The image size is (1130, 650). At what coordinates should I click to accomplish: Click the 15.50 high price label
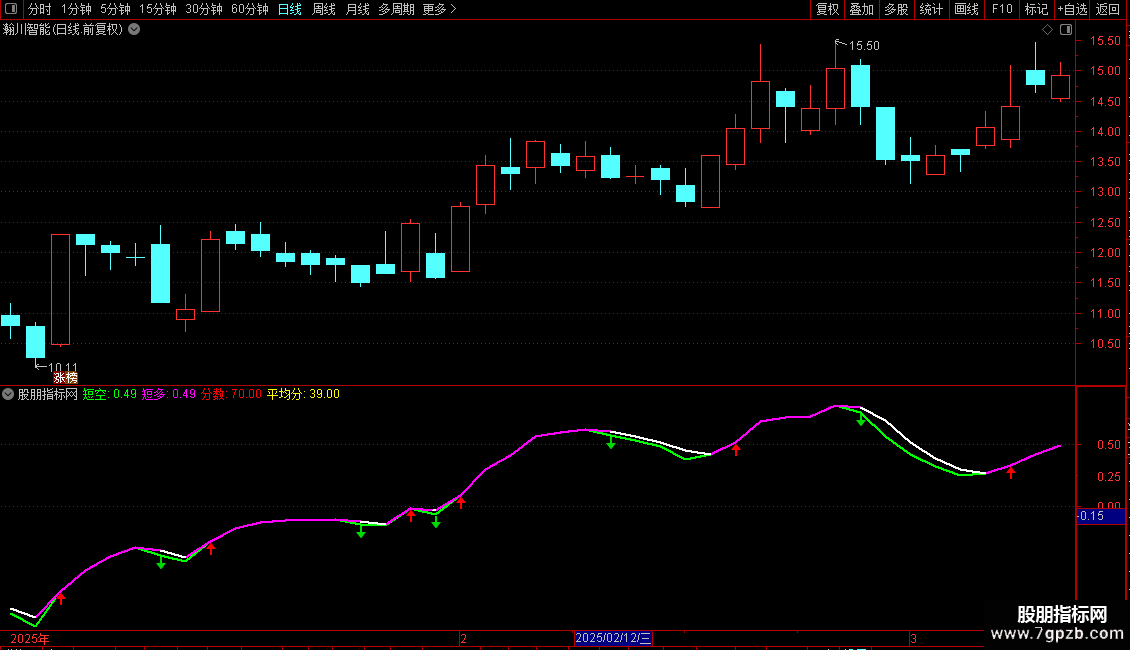pos(864,46)
